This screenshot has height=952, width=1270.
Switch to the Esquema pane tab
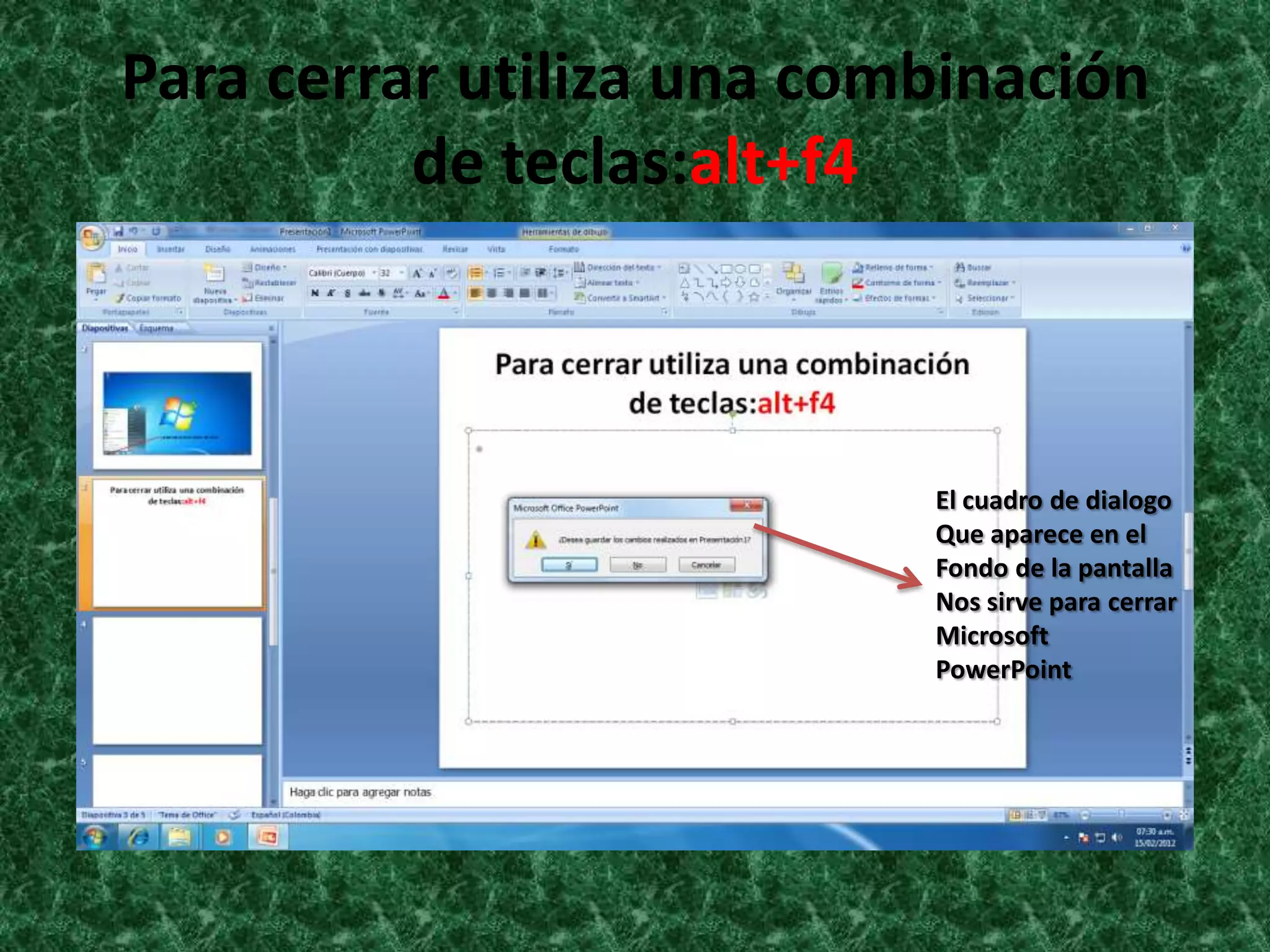pyautogui.click(x=156, y=328)
